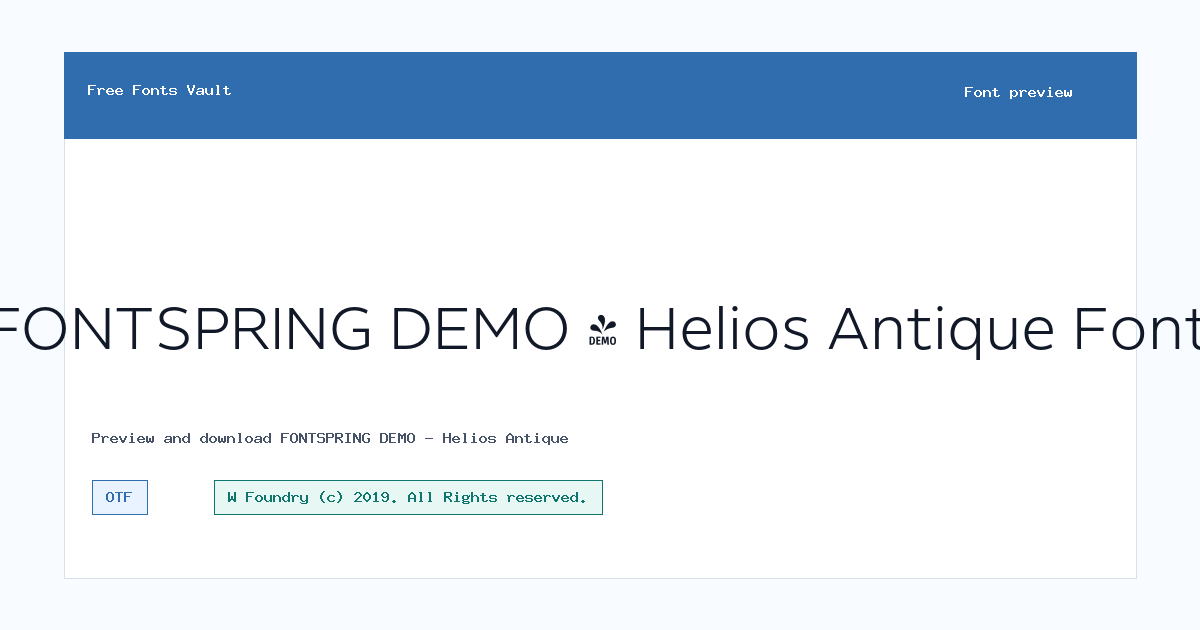Image resolution: width=1200 pixels, height=630 pixels.
Task: Click the DEMO splash icon in heading
Action: click(602, 331)
